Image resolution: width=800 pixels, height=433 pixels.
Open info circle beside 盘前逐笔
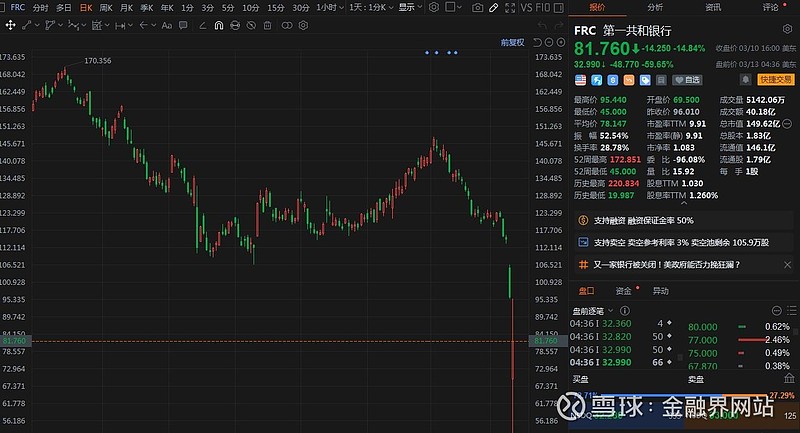point(624,311)
